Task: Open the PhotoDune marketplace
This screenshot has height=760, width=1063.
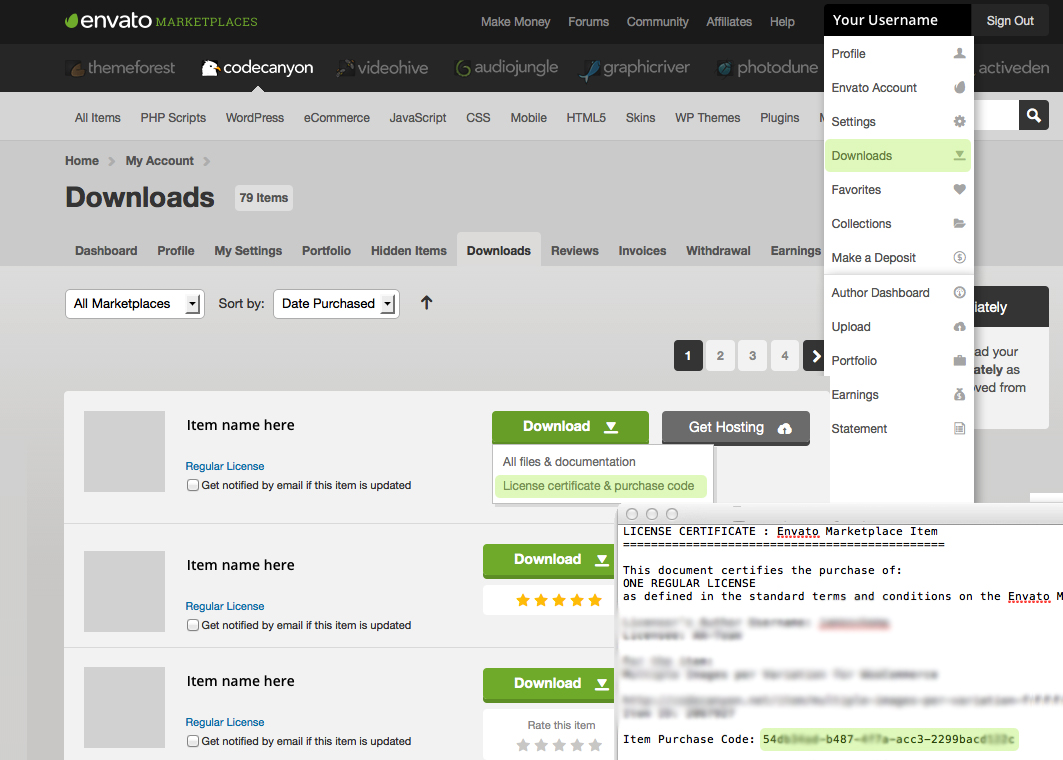Action: 767,68
